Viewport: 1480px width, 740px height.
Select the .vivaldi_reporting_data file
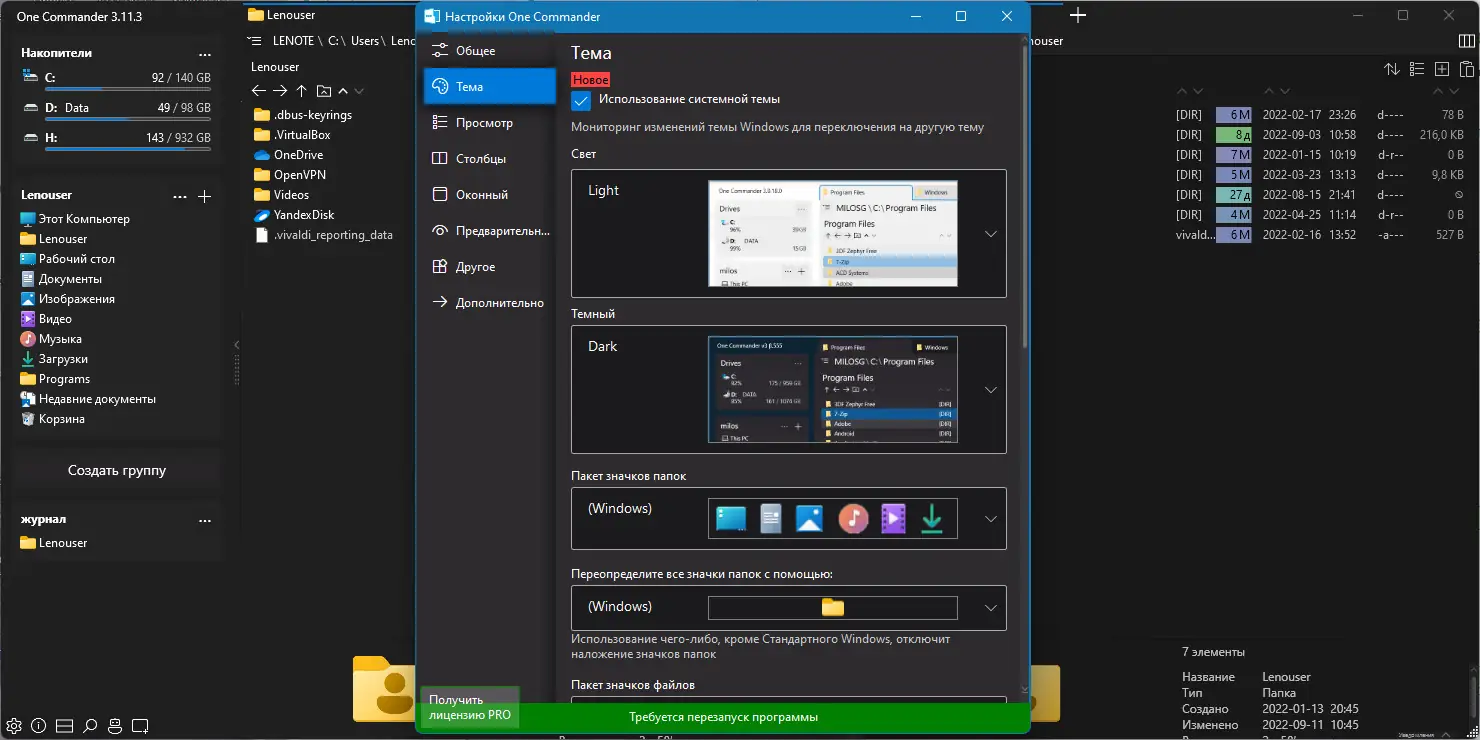[x=323, y=235]
